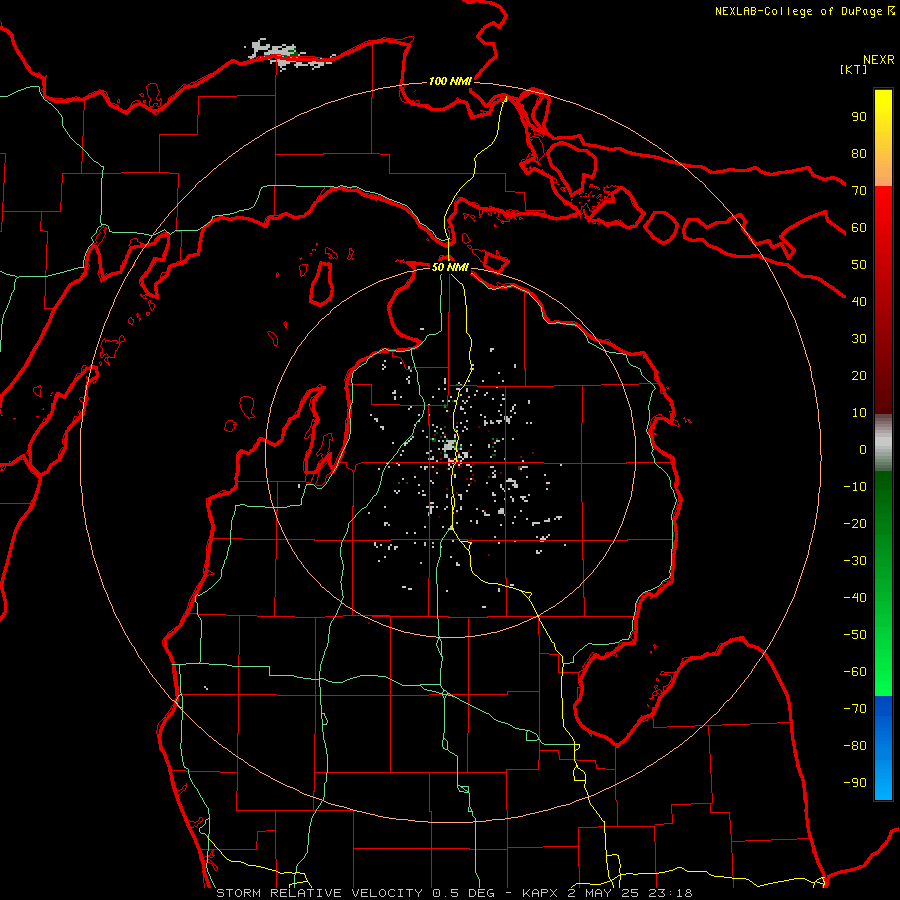Click the -90 value on the velocity scale
Image resolution: width=900 pixels, height=900 pixels.
(x=855, y=783)
